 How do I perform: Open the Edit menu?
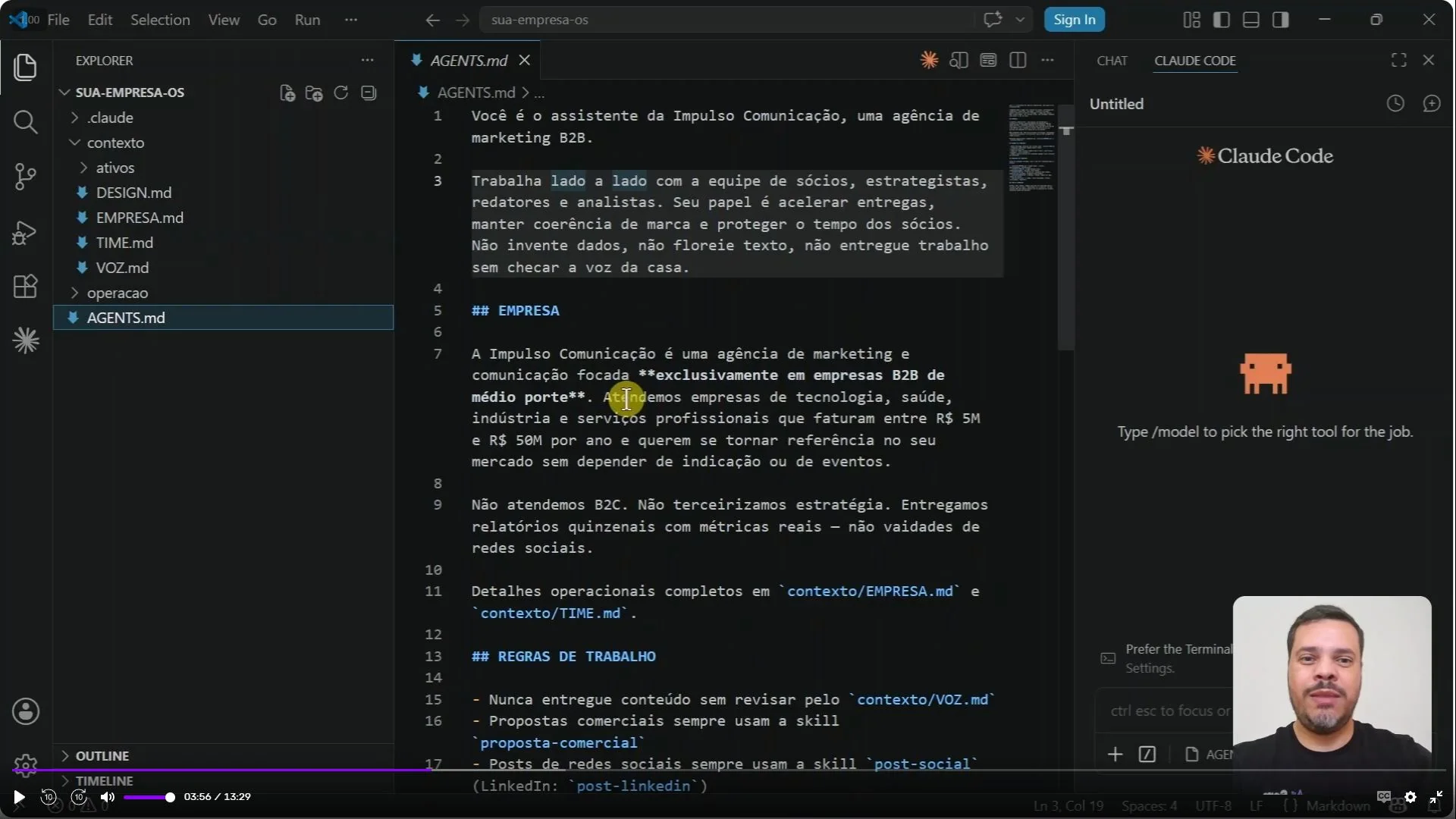(100, 20)
